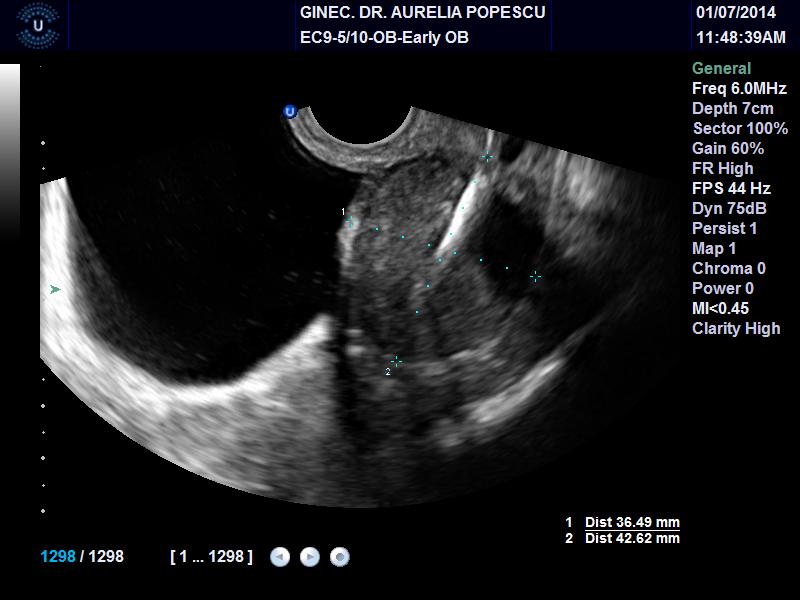The height and width of the screenshot is (600, 800).
Task: Click the U logo at top-left header
Action: point(38,26)
